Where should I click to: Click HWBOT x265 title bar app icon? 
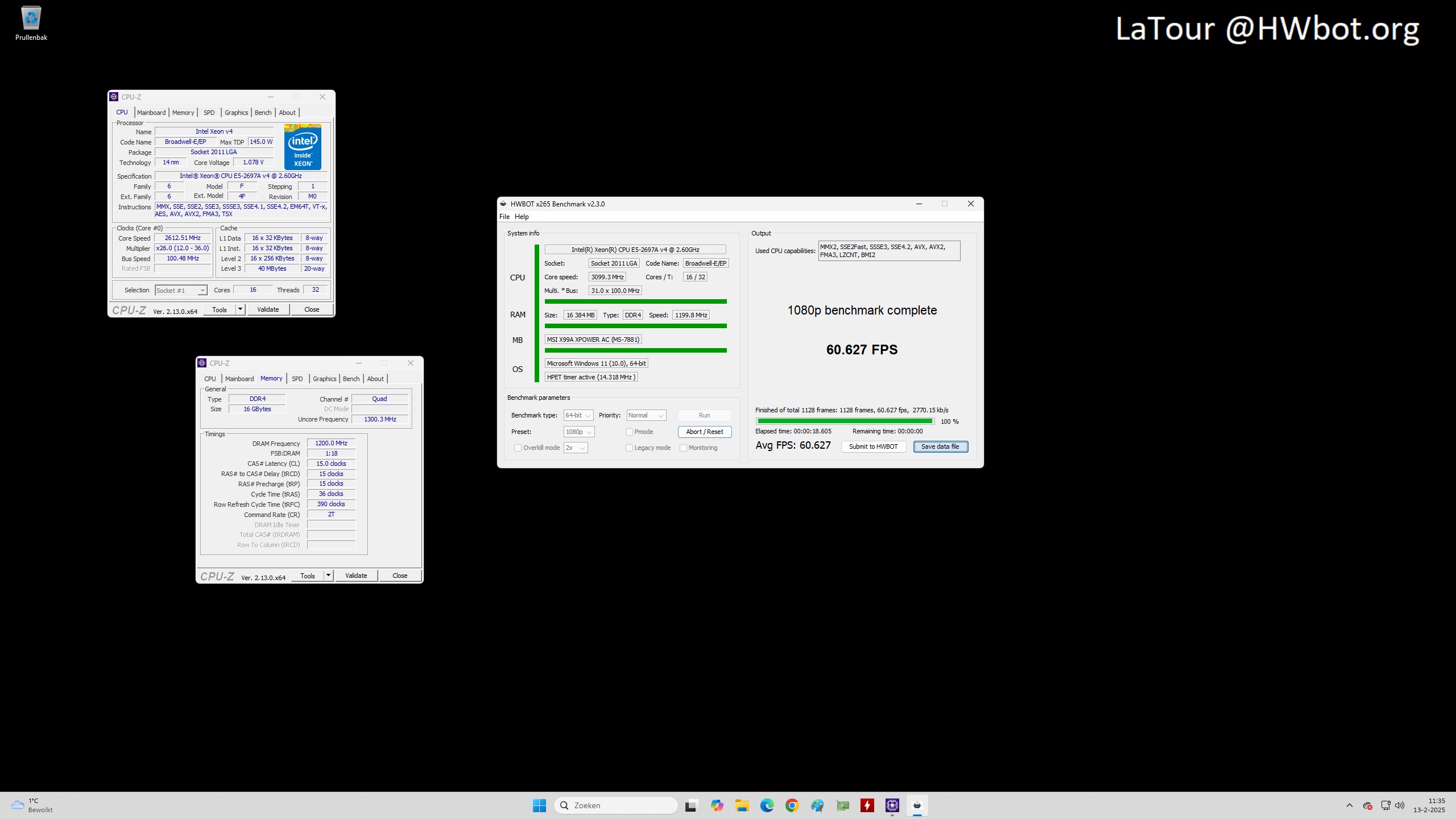tap(503, 204)
